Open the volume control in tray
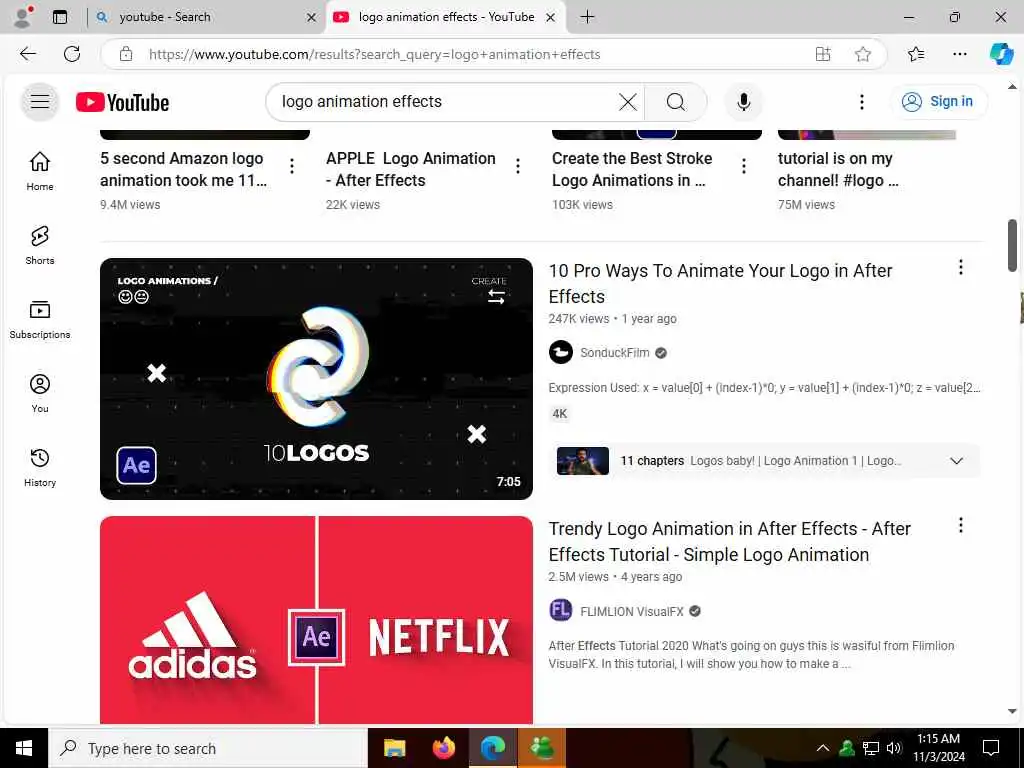Image resolution: width=1024 pixels, height=768 pixels. coord(894,748)
